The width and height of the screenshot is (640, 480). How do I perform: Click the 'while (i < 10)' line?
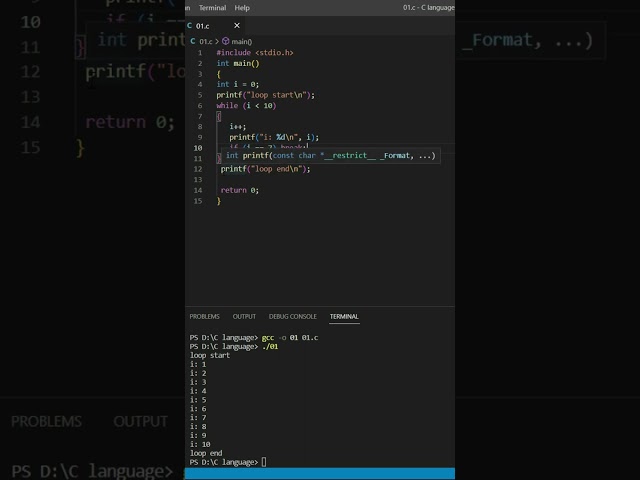[x=246, y=106]
